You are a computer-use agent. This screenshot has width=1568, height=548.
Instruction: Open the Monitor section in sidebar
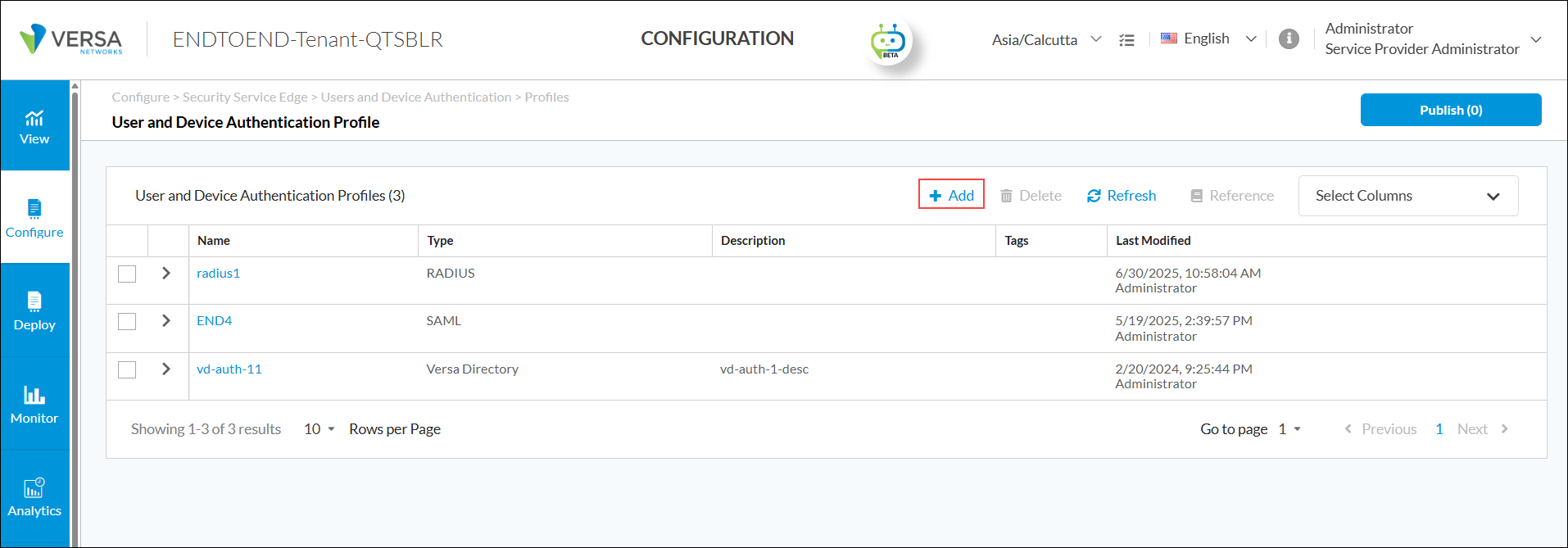pyautogui.click(x=34, y=404)
